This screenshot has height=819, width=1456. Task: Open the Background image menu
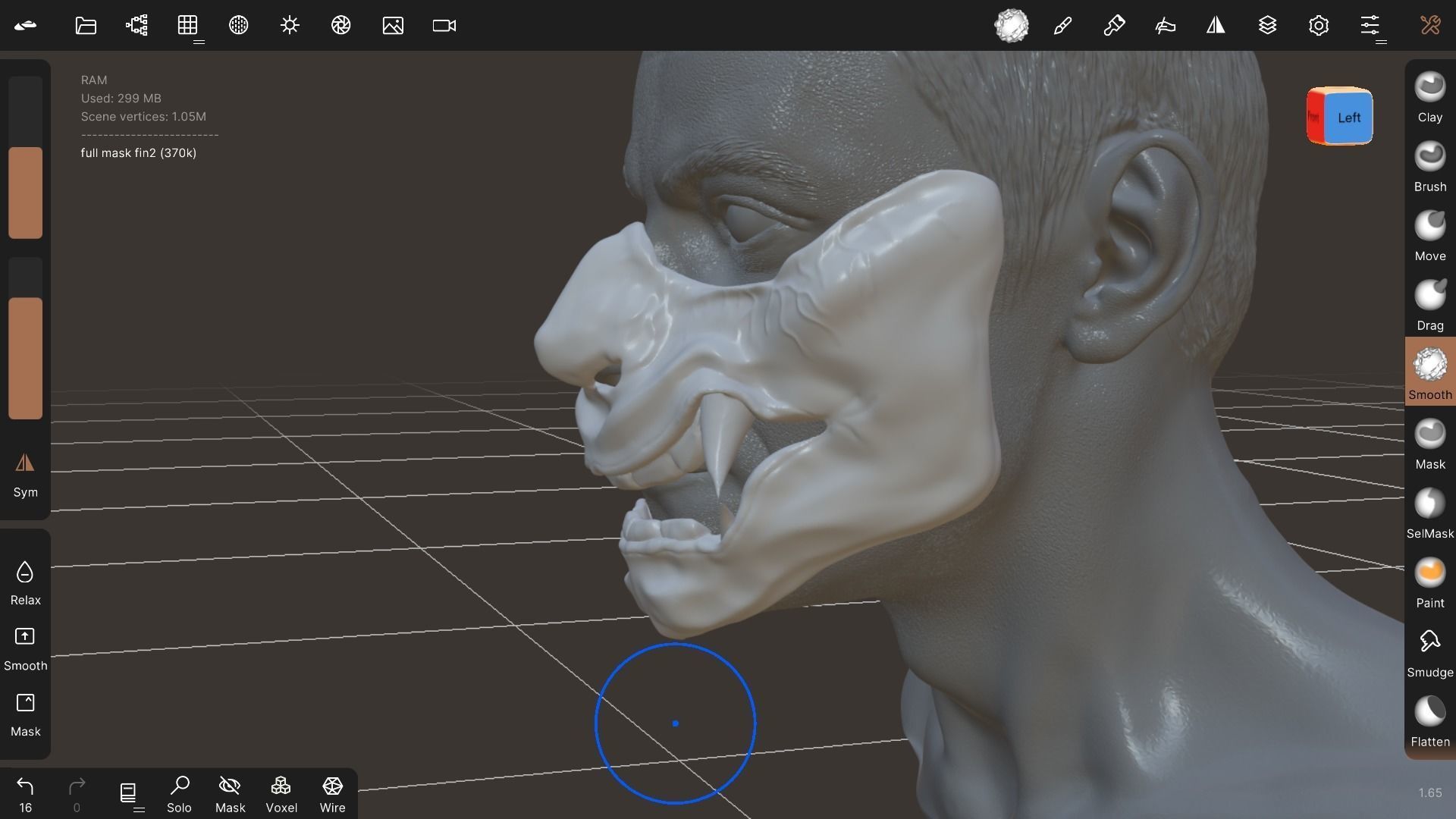(x=393, y=25)
